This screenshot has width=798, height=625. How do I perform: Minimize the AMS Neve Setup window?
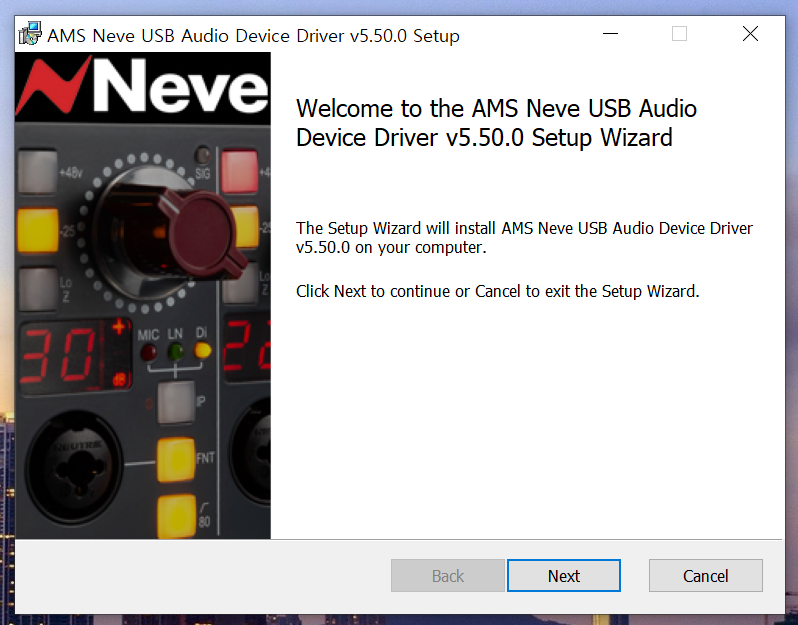(x=610, y=34)
